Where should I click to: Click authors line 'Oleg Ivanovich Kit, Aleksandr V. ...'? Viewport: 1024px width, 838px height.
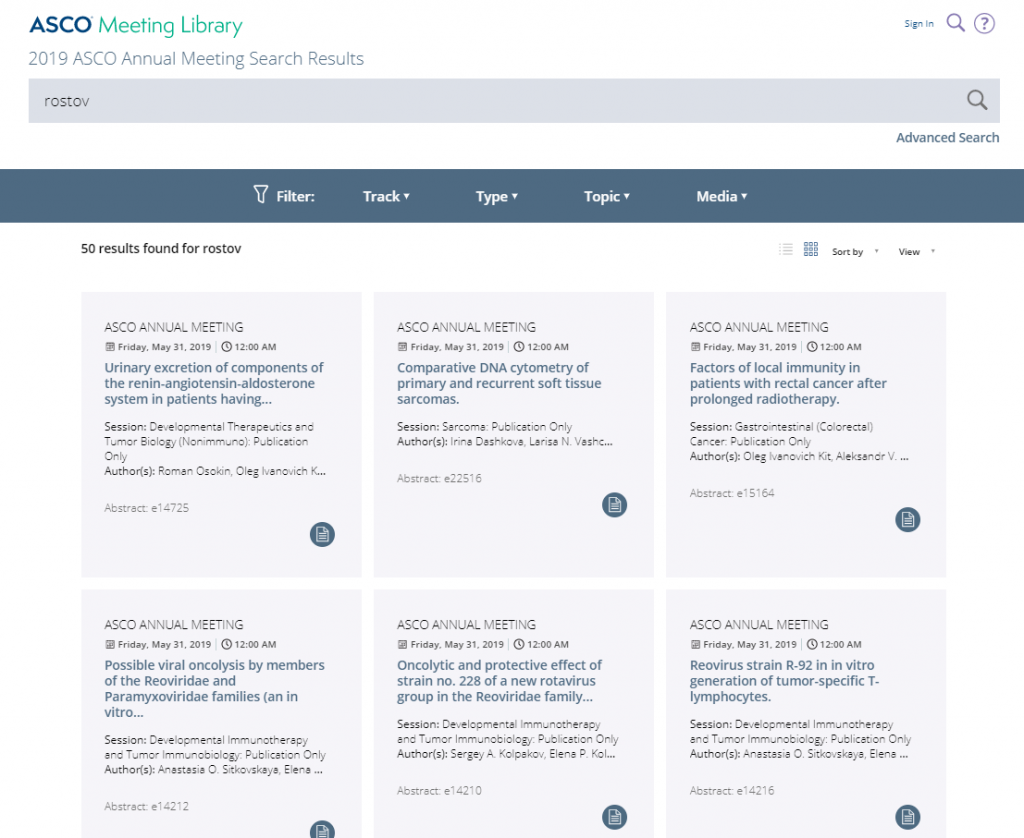click(799, 456)
